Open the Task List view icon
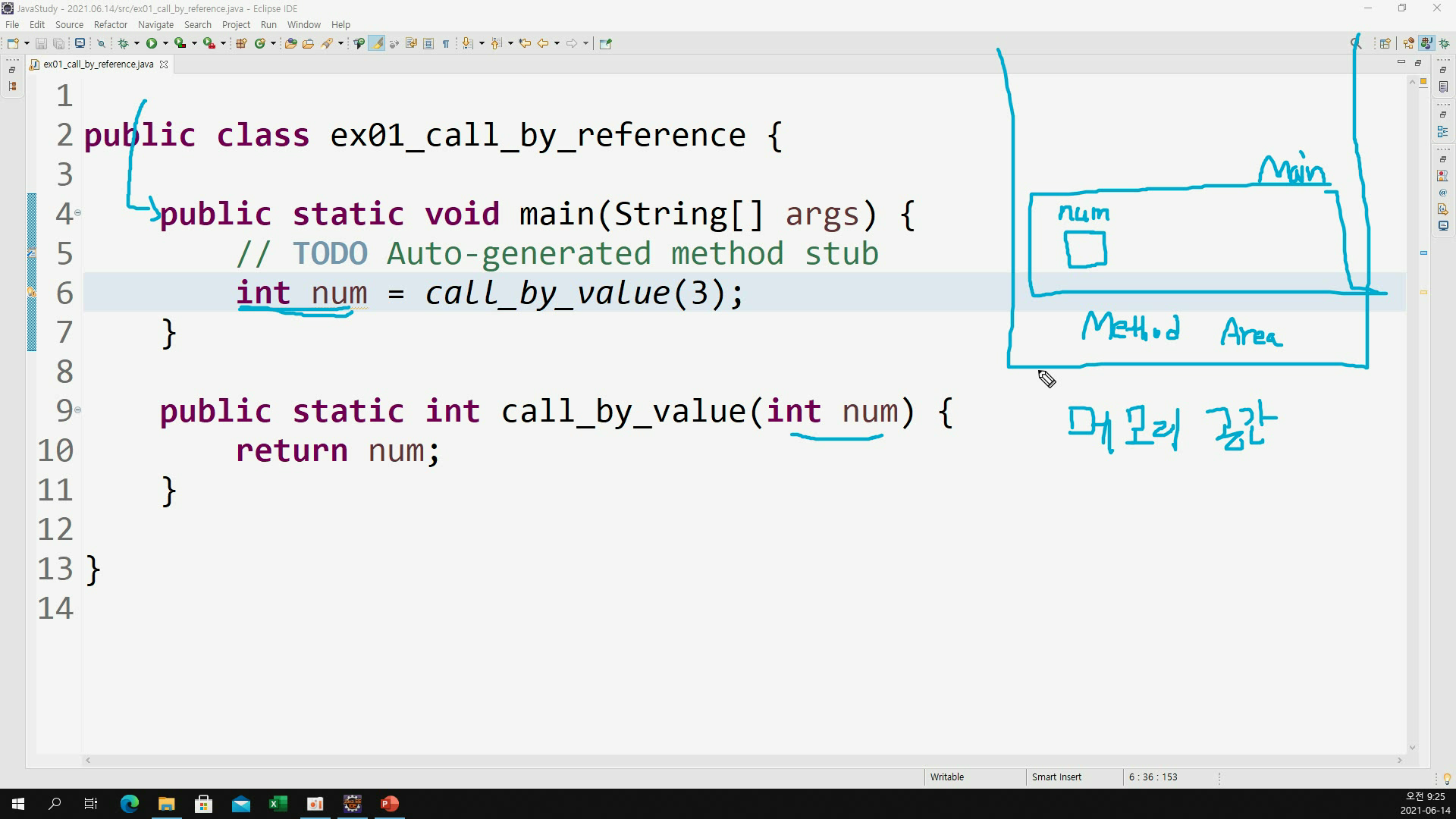This screenshot has height=819, width=1456. tap(1443, 87)
